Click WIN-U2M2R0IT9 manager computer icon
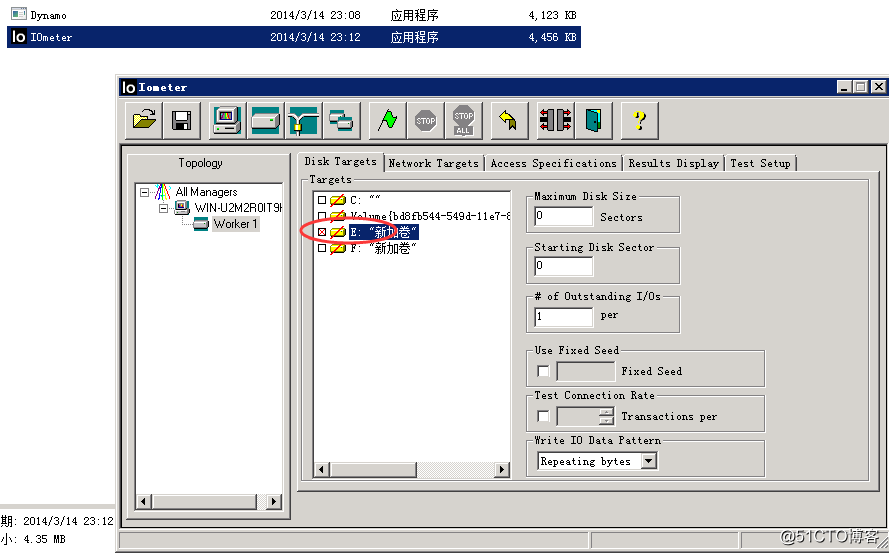 pos(182,208)
